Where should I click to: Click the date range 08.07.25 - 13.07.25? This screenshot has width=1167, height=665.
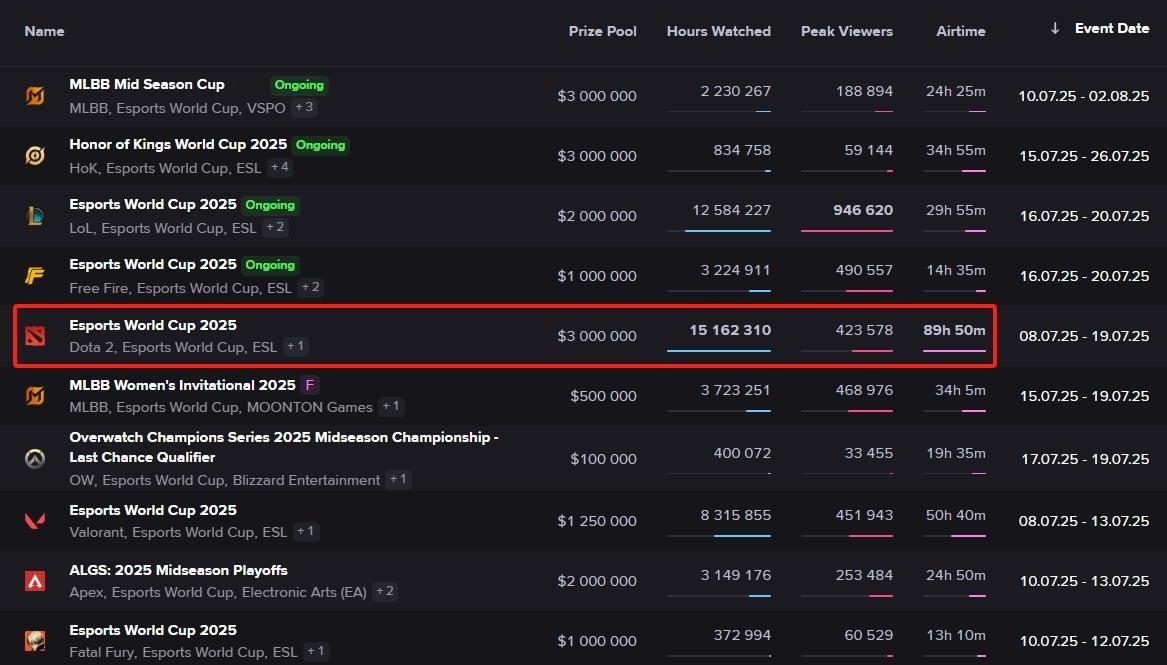[1084, 521]
